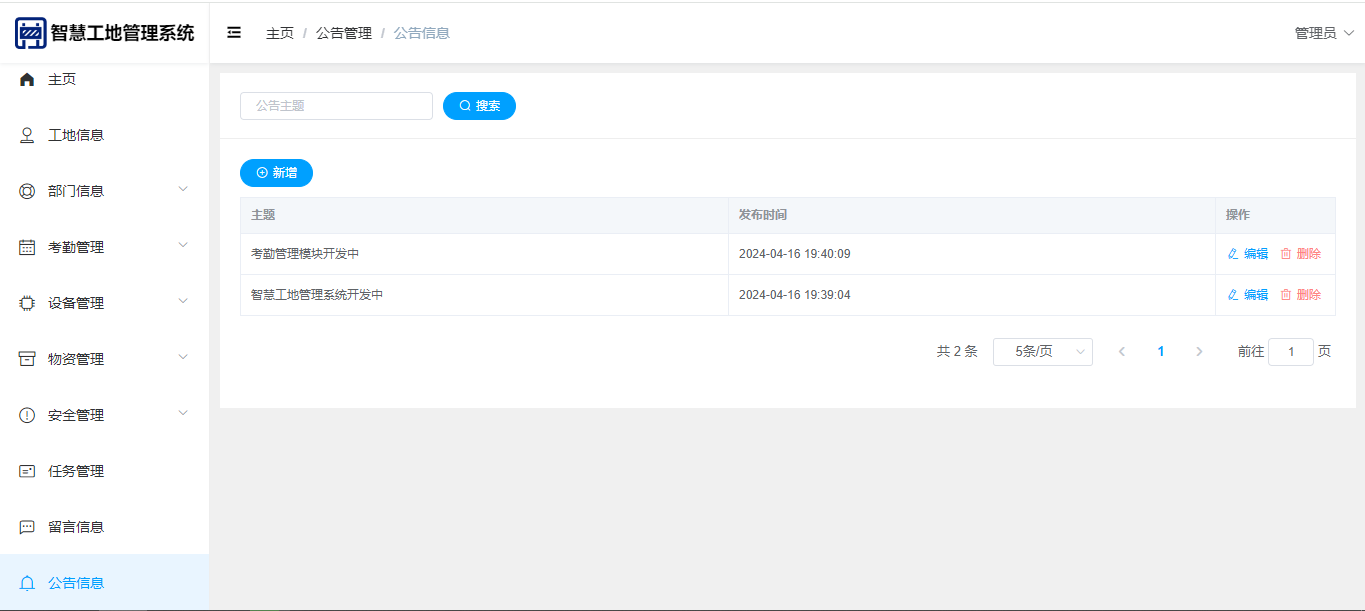Open 主页 in the sidebar
This screenshot has height=611, width=1365.
(104, 79)
